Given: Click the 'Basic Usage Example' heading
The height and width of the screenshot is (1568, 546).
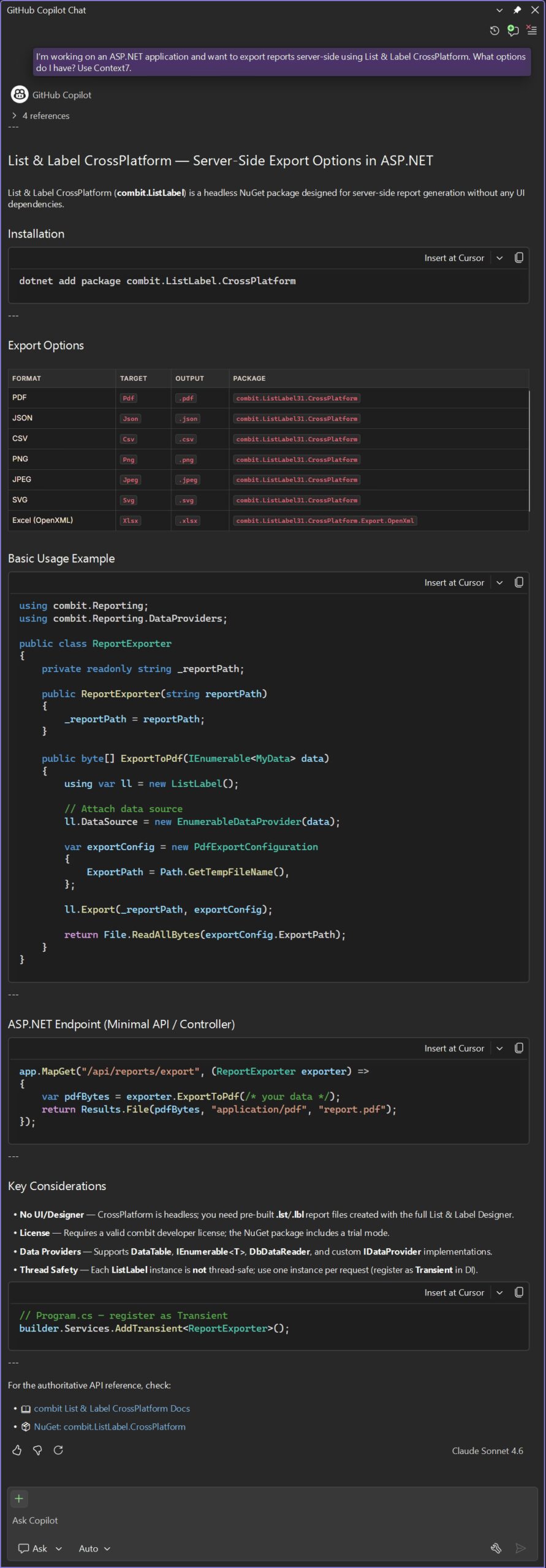Looking at the screenshot, I should pos(61,559).
